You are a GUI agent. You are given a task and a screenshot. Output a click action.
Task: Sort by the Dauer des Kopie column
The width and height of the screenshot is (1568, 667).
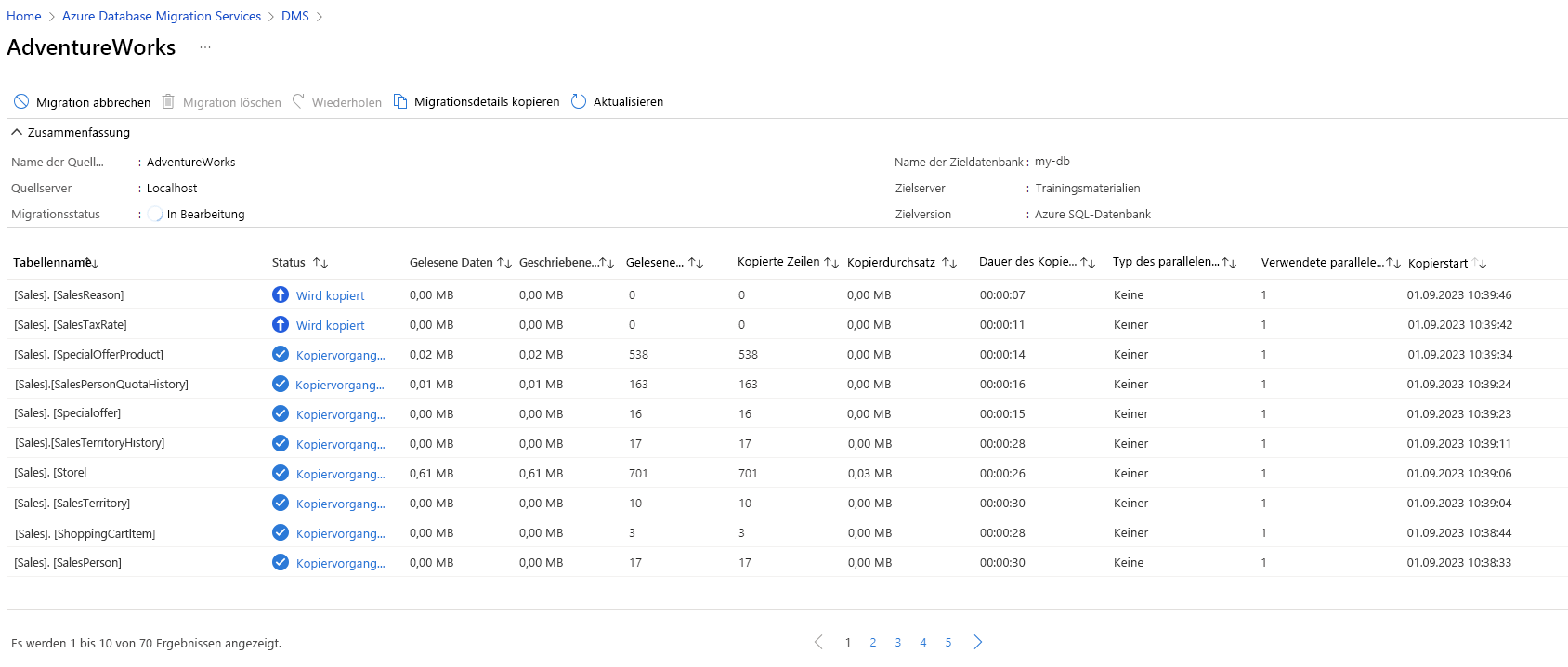(x=1088, y=263)
